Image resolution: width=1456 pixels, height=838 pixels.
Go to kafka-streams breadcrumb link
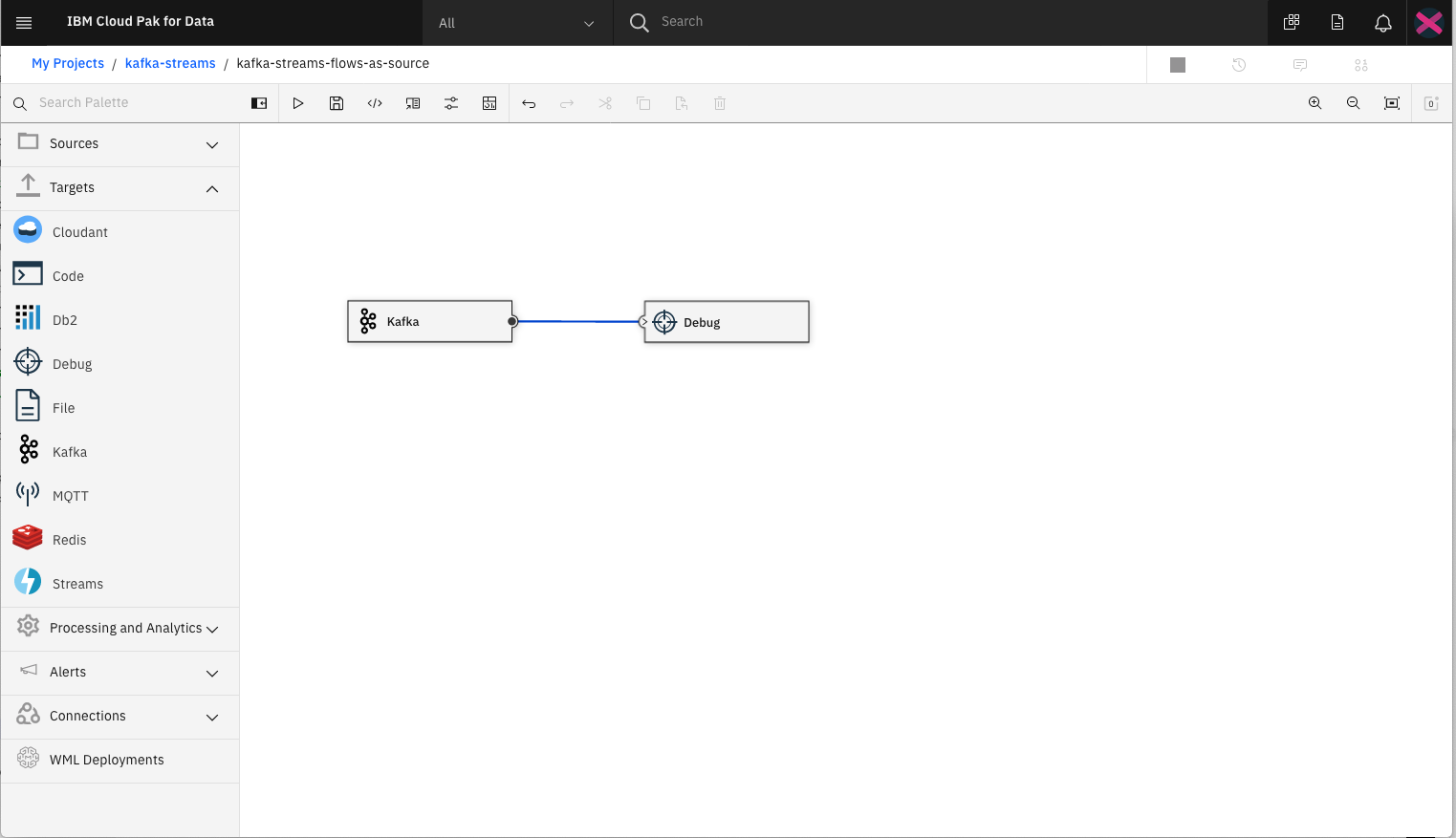pyautogui.click(x=170, y=63)
